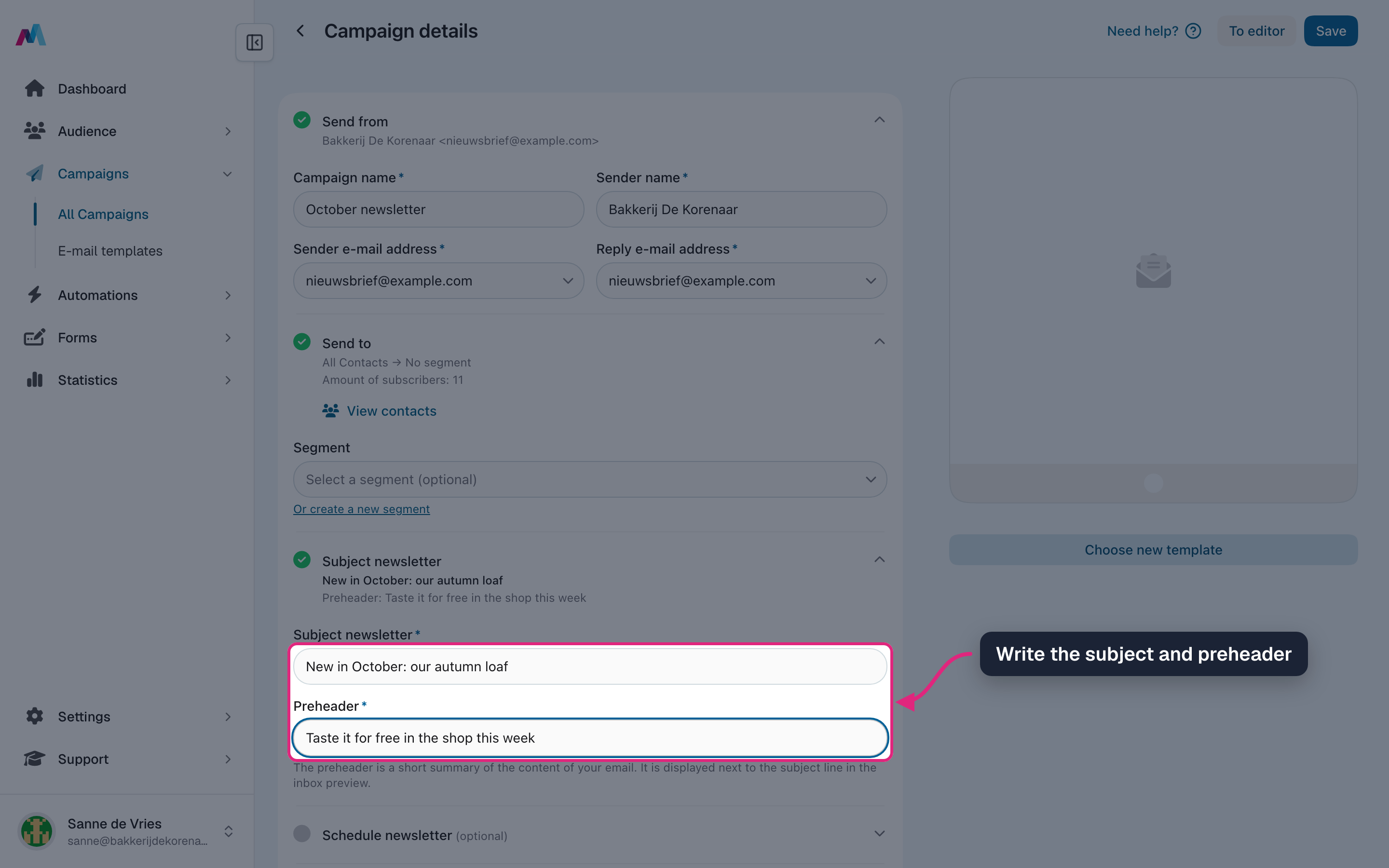The image size is (1389, 868).
Task: Open the Select a segment dropdown
Action: click(590, 479)
